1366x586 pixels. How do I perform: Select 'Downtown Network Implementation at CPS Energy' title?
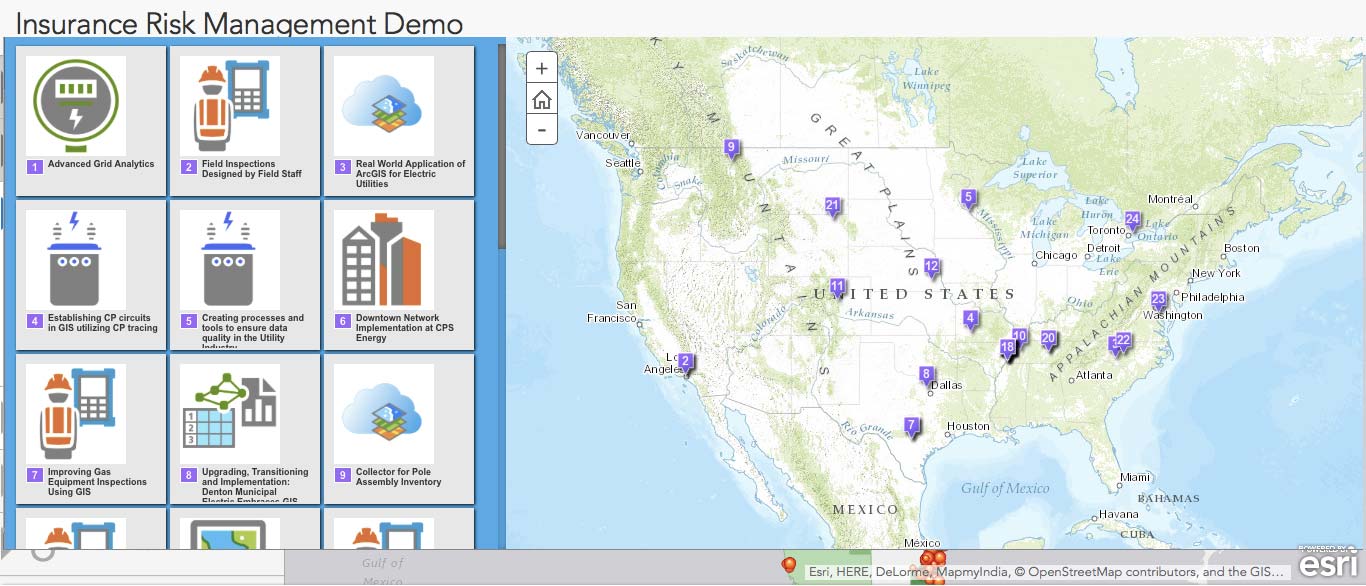(405, 328)
